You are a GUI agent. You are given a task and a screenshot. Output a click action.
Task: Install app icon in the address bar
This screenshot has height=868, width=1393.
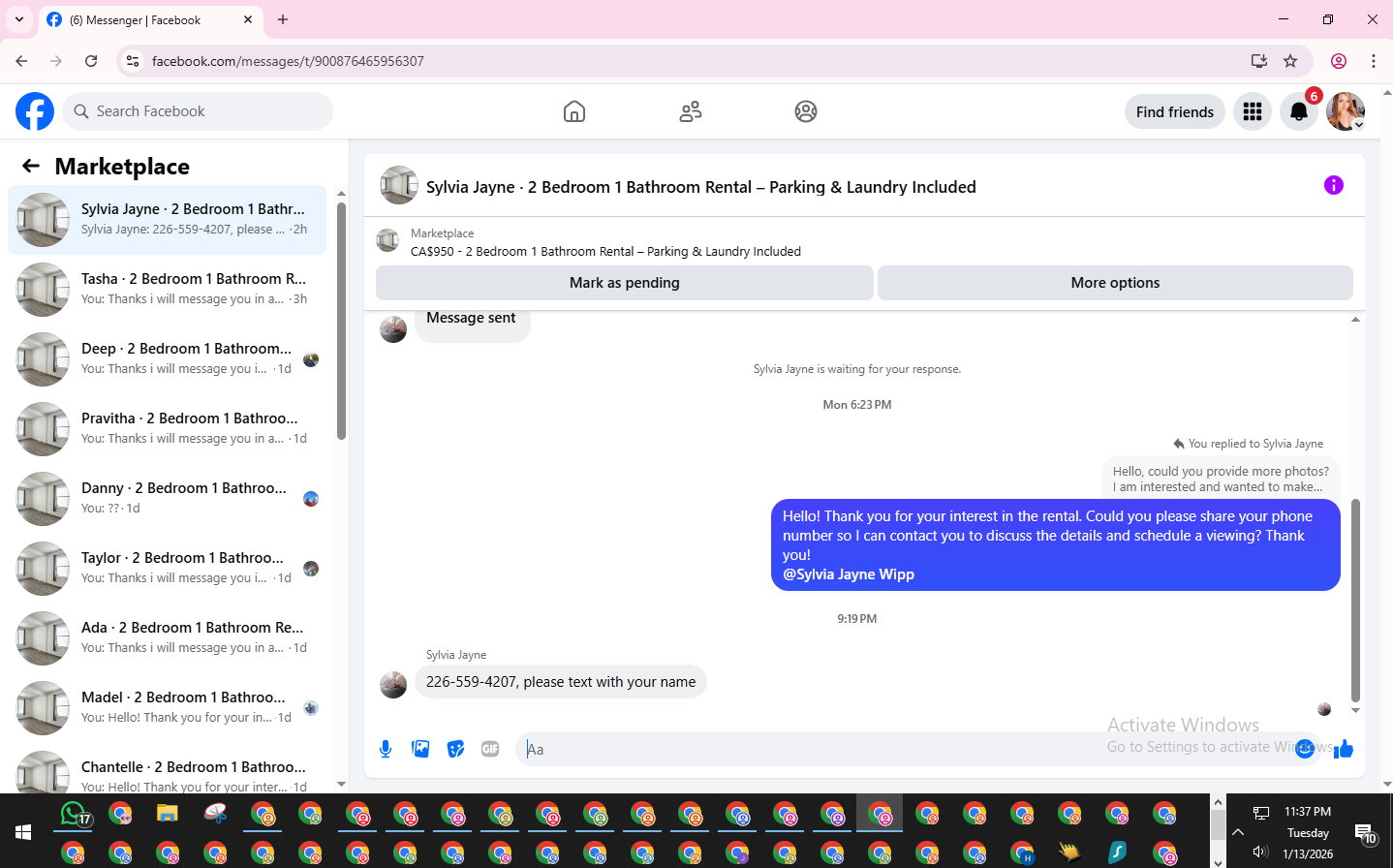coord(1259,61)
